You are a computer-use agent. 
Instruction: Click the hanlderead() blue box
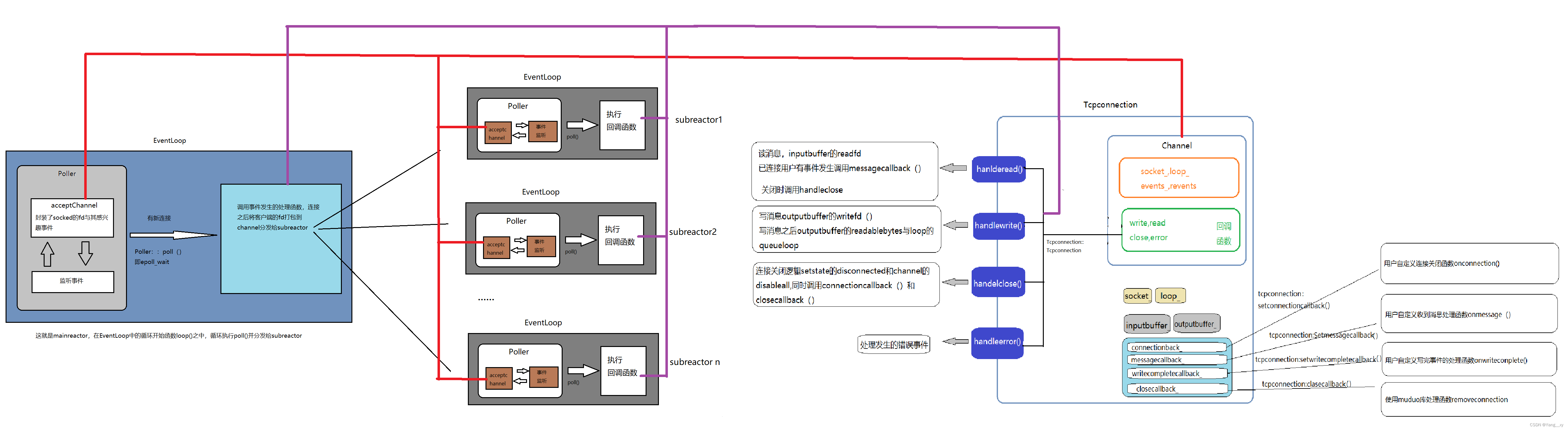(998, 169)
